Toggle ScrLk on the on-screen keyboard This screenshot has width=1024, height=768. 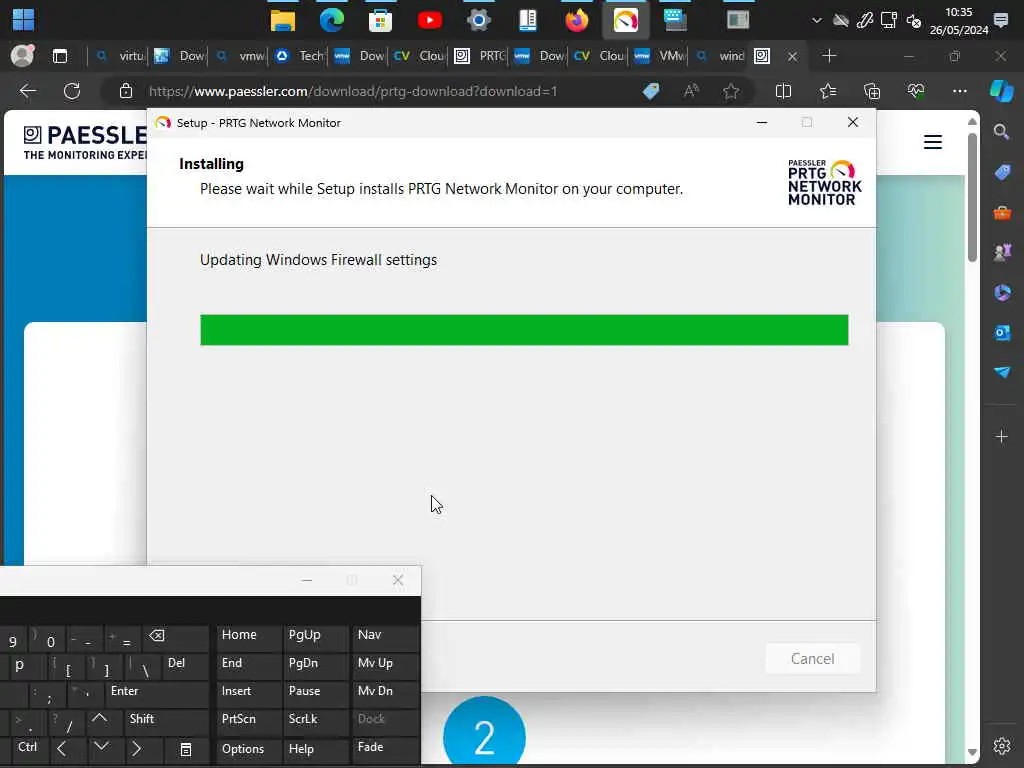point(316,721)
